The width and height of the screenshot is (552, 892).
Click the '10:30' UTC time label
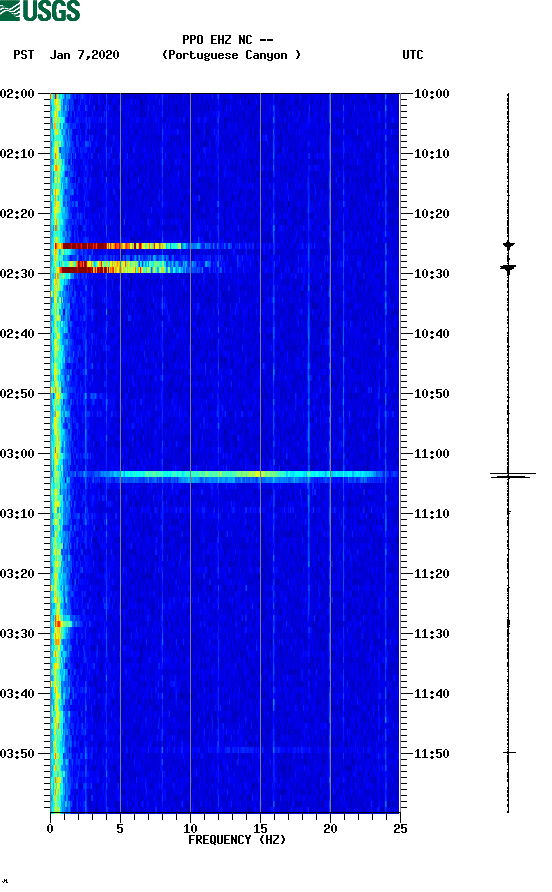[432, 274]
